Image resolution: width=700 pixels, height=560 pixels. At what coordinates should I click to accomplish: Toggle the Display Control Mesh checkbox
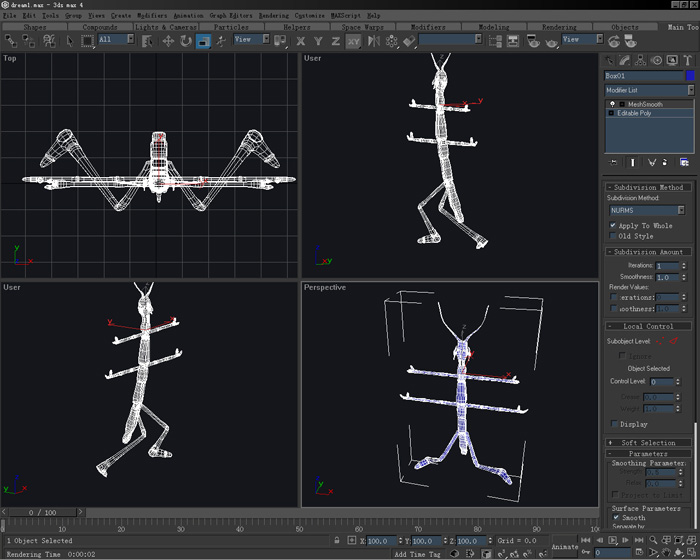615,424
